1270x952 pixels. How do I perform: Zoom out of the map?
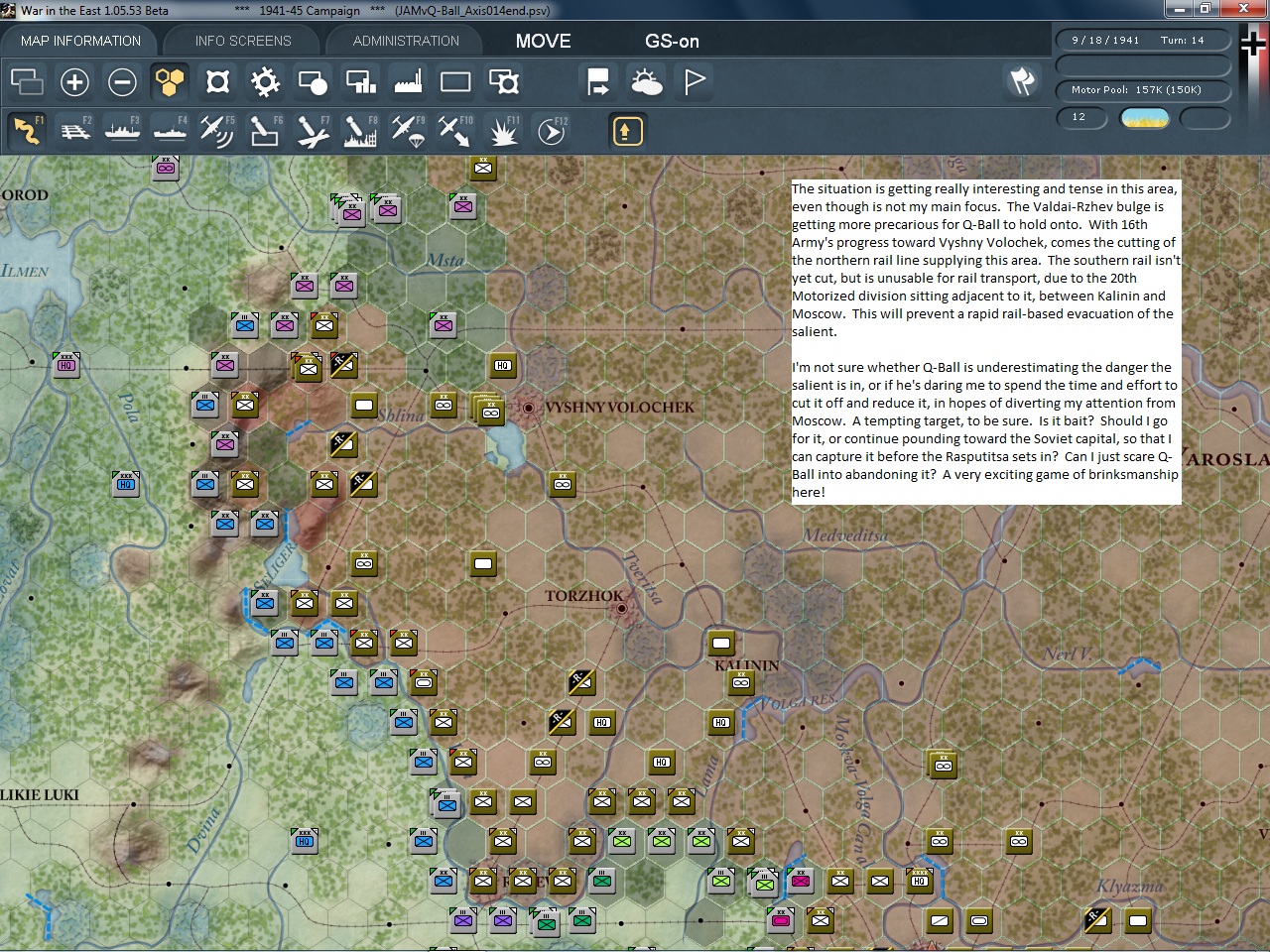[x=122, y=81]
